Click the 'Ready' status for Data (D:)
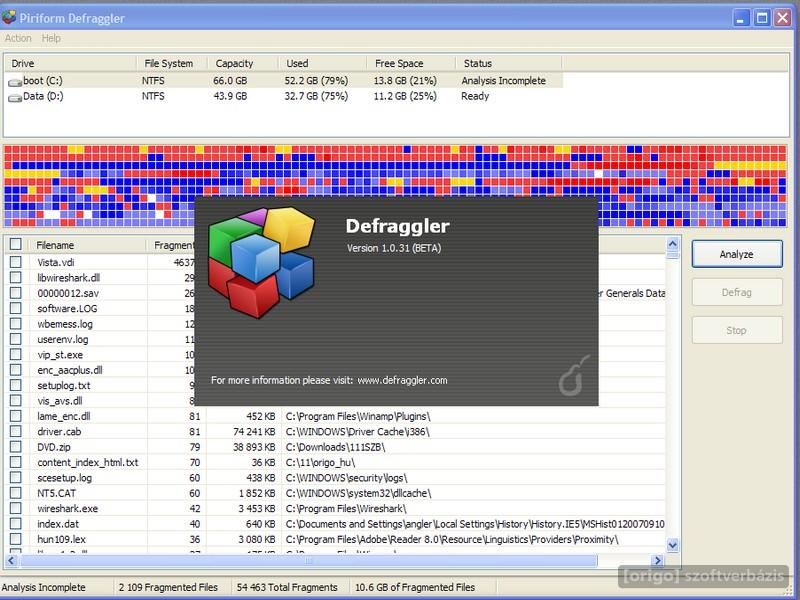Image resolution: width=800 pixels, height=600 pixels. [475, 96]
